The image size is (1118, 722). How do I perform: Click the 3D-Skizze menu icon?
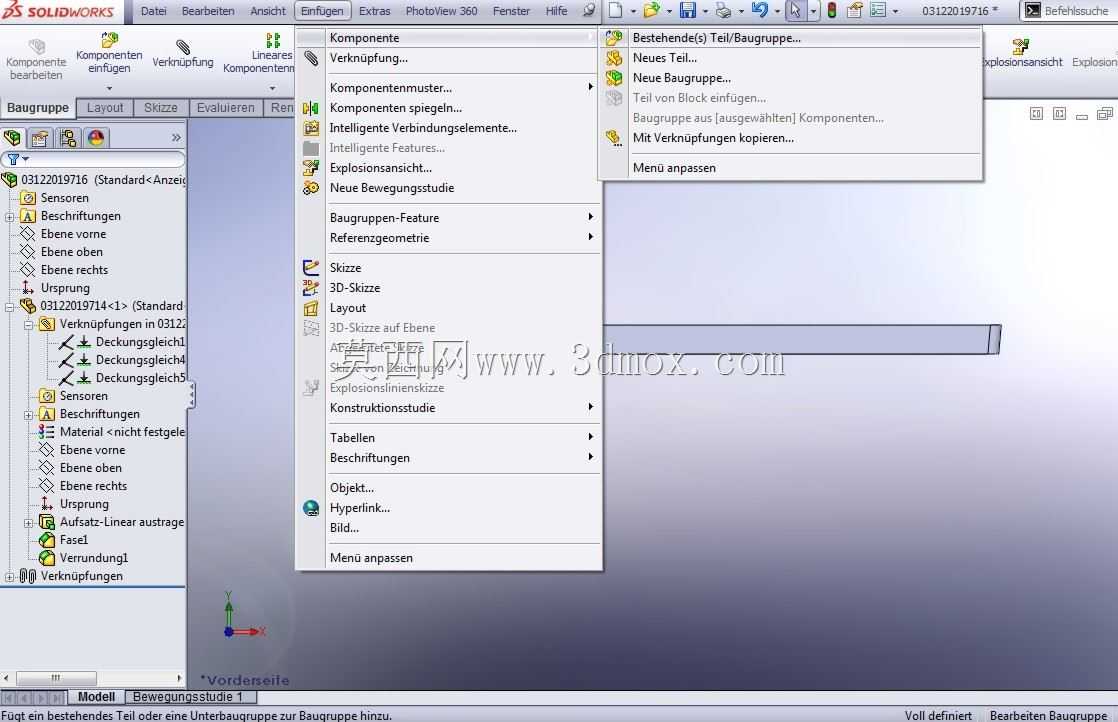pyautogui.click(x=311, y=287)
